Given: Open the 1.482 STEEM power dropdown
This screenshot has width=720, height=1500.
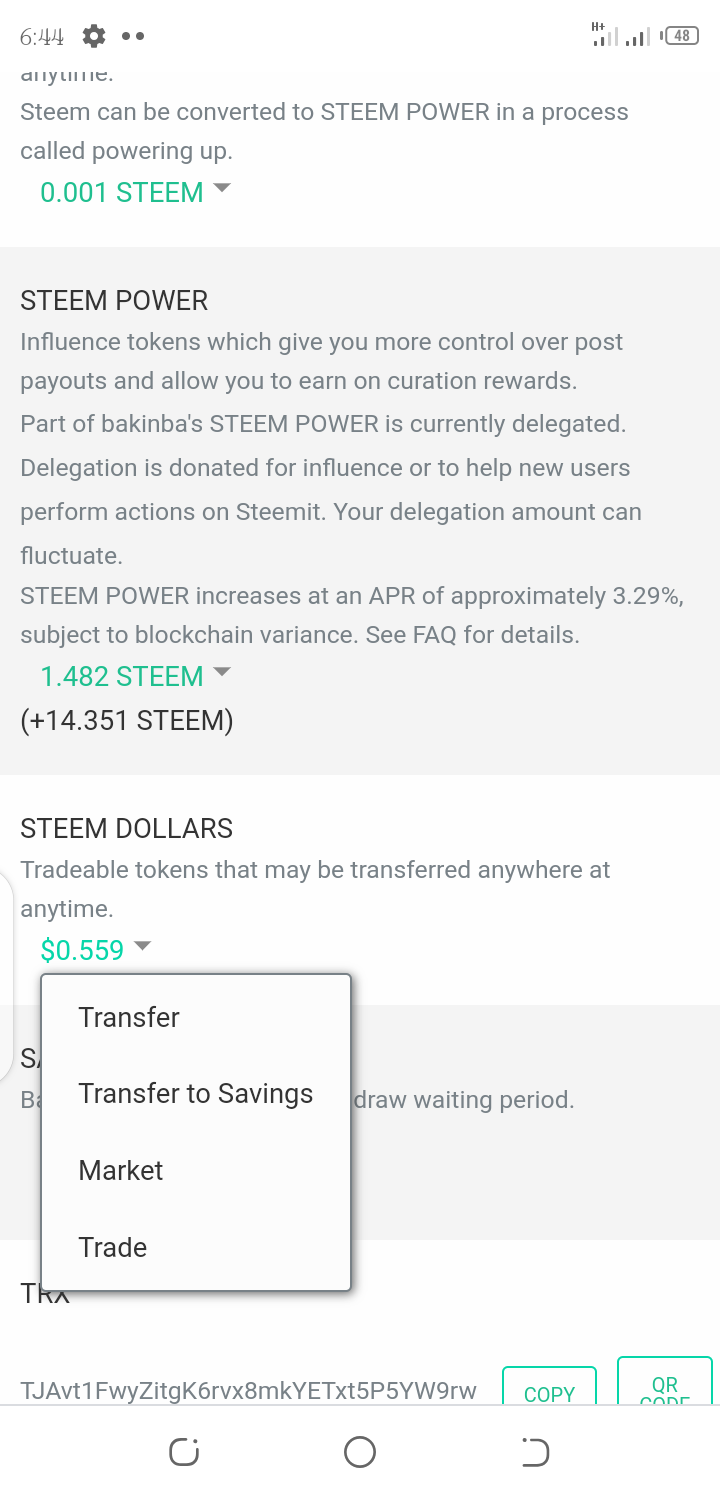Looking at the screenshot, I should [x=122, y=677].
